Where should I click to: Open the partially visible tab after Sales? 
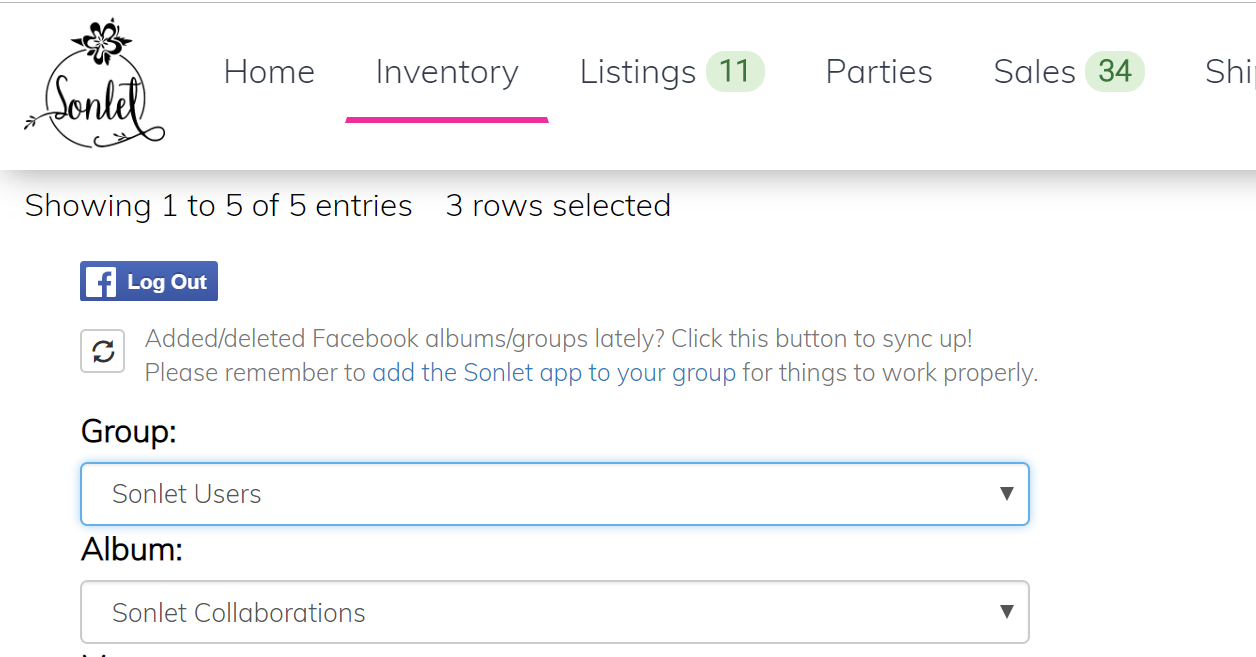1230,72
